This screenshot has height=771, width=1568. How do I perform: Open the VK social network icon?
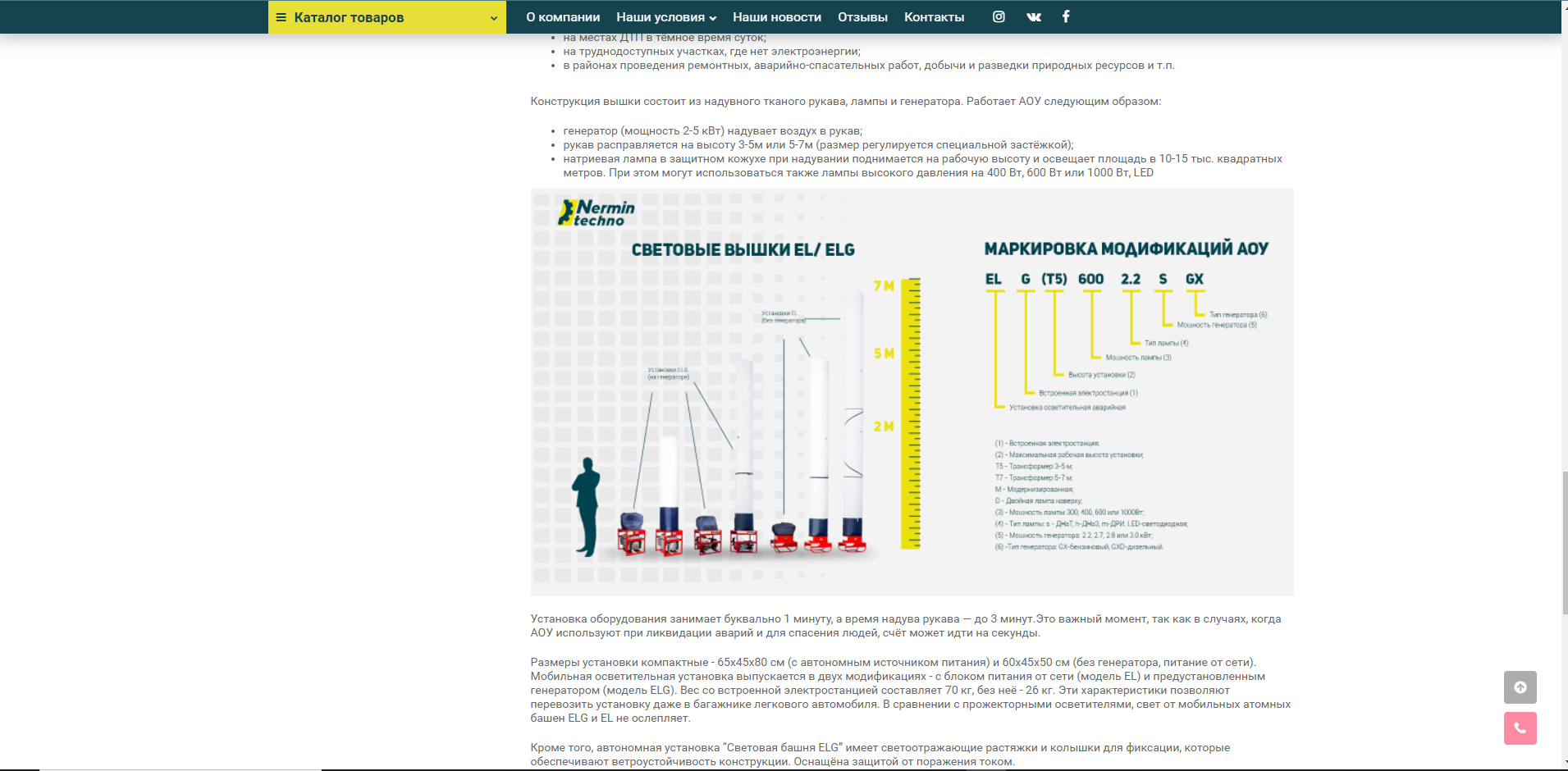1034,16
